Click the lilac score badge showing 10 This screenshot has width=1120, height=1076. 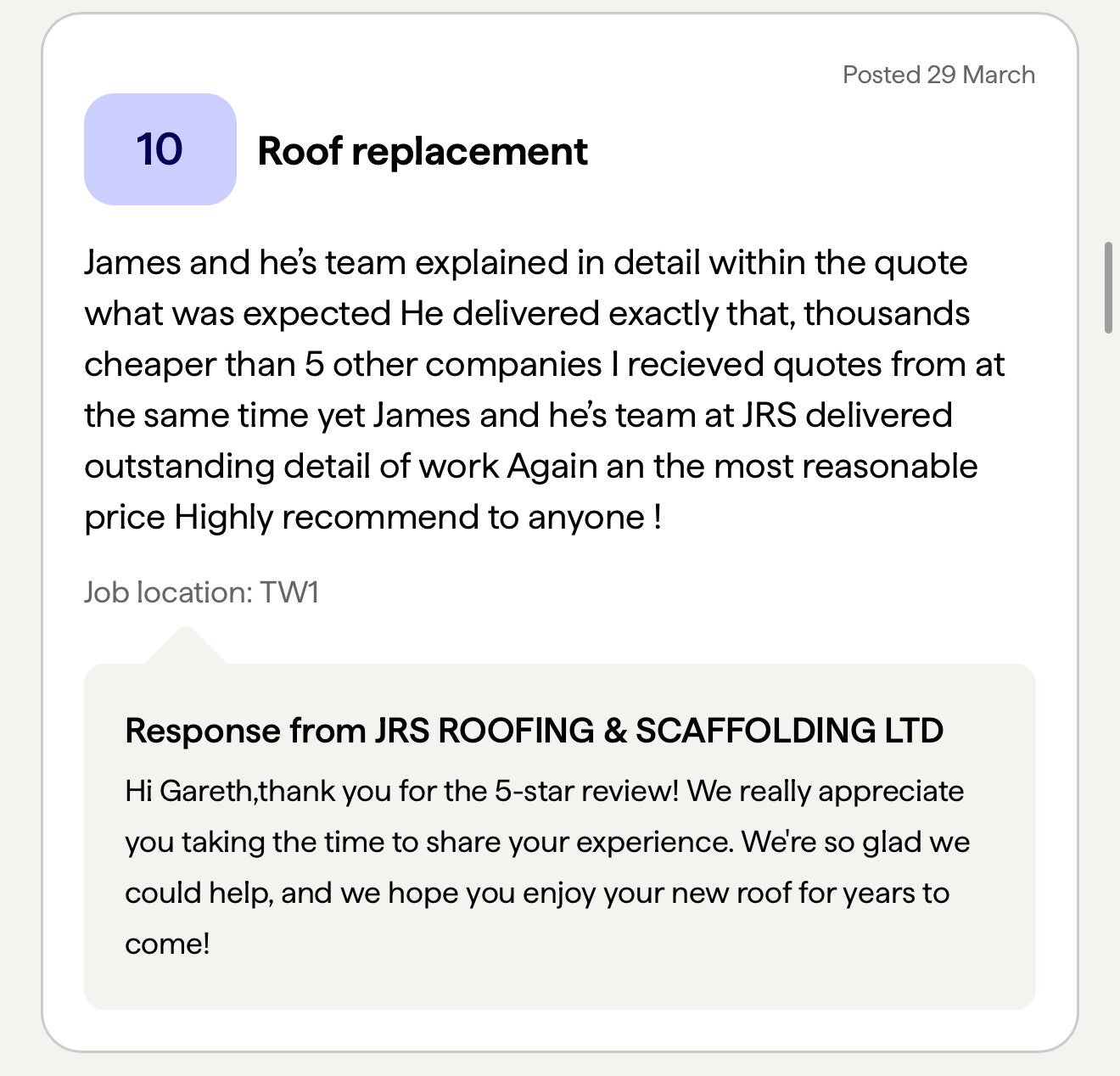pyautogui.click(x=160, y=149)
